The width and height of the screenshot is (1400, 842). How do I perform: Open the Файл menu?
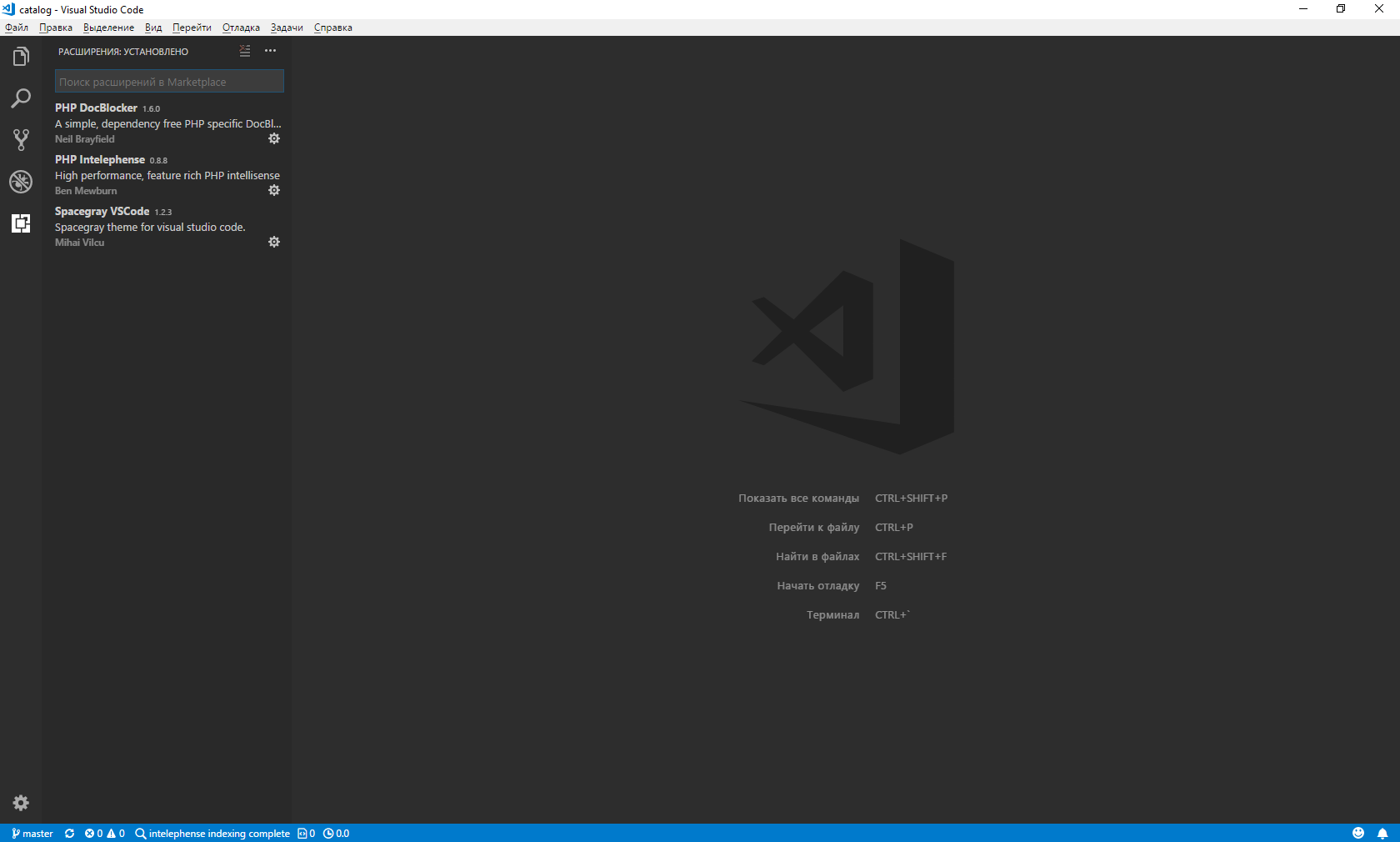17,28
